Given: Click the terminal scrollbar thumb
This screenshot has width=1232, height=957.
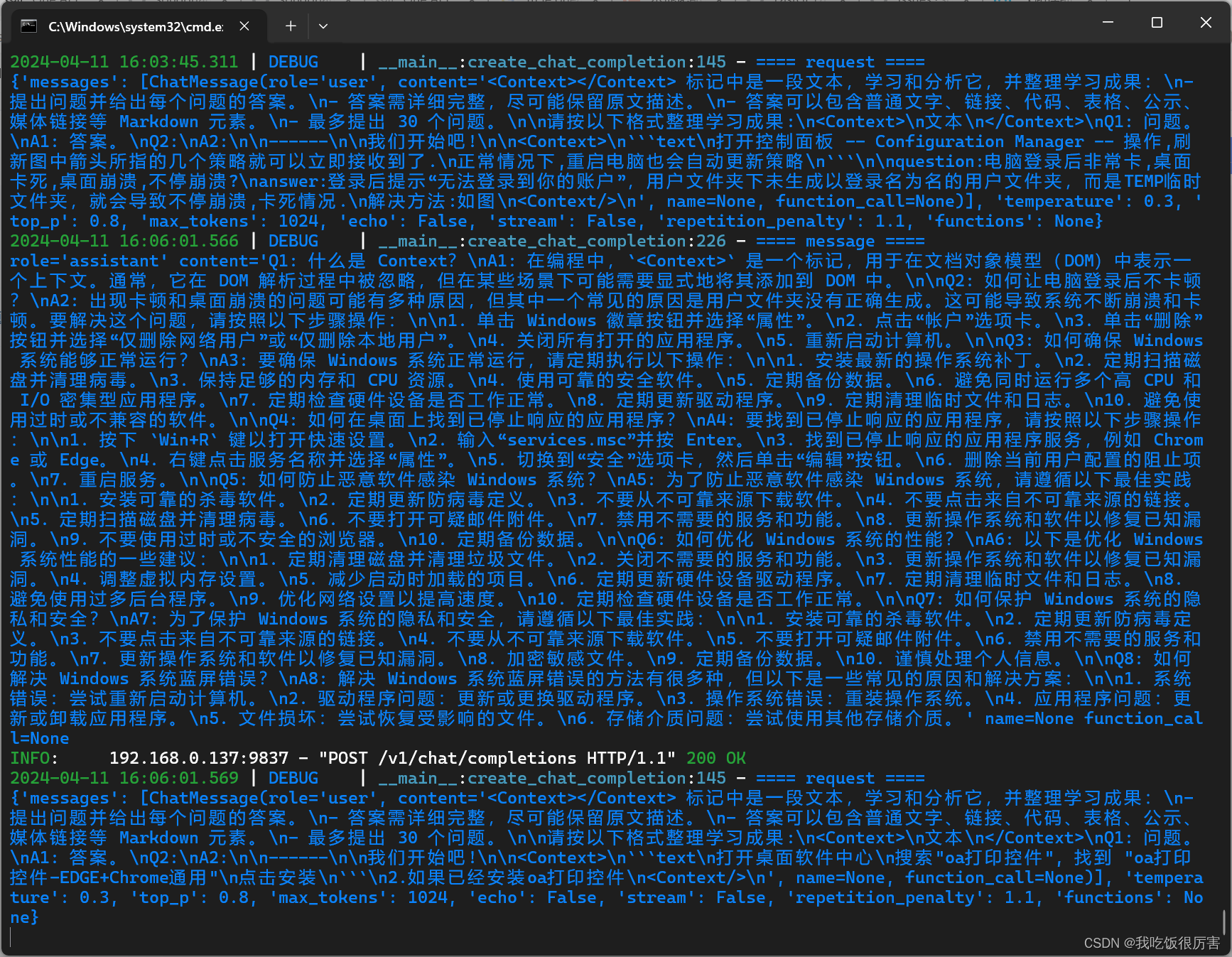Looking at the screenshot, I should point(1225,922).
